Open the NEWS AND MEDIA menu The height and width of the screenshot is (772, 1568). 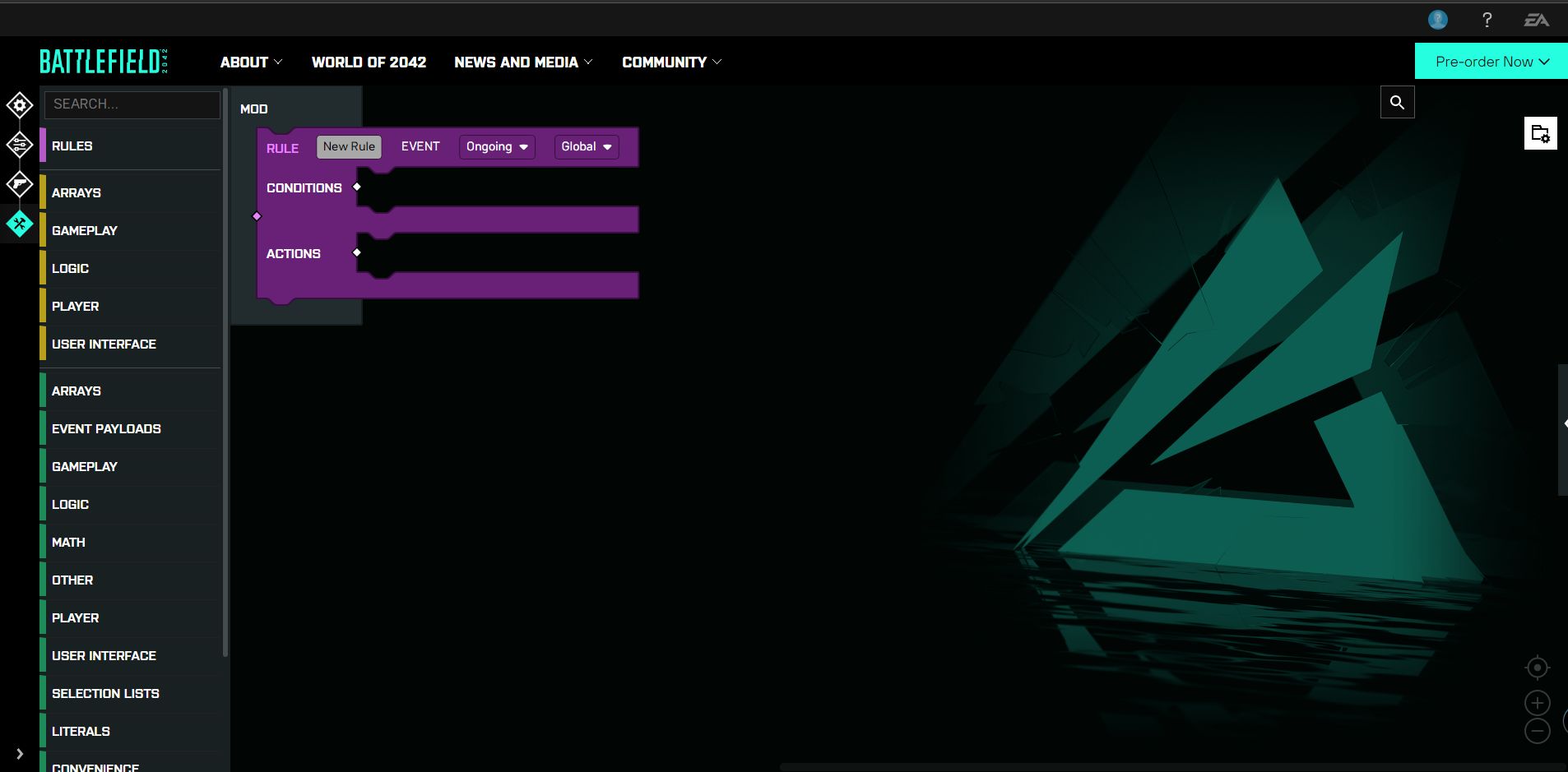[523, 62]
